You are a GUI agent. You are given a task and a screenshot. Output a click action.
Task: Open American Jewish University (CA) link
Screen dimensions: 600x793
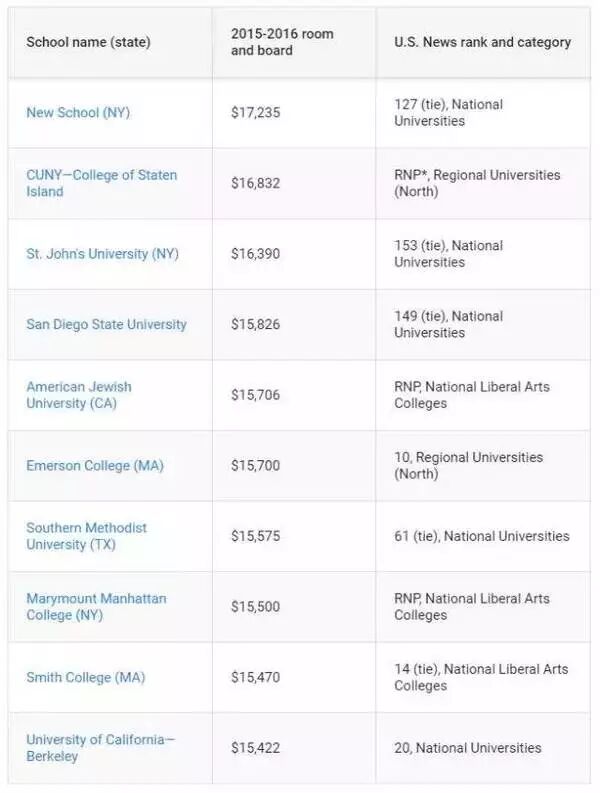[x=79, y=395]
